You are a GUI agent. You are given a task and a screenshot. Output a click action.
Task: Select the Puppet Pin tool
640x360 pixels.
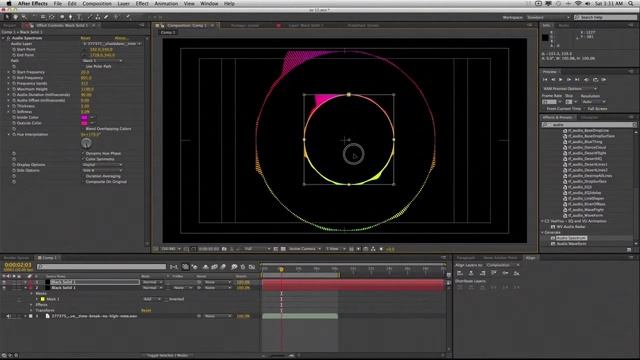tap(128, 17)
